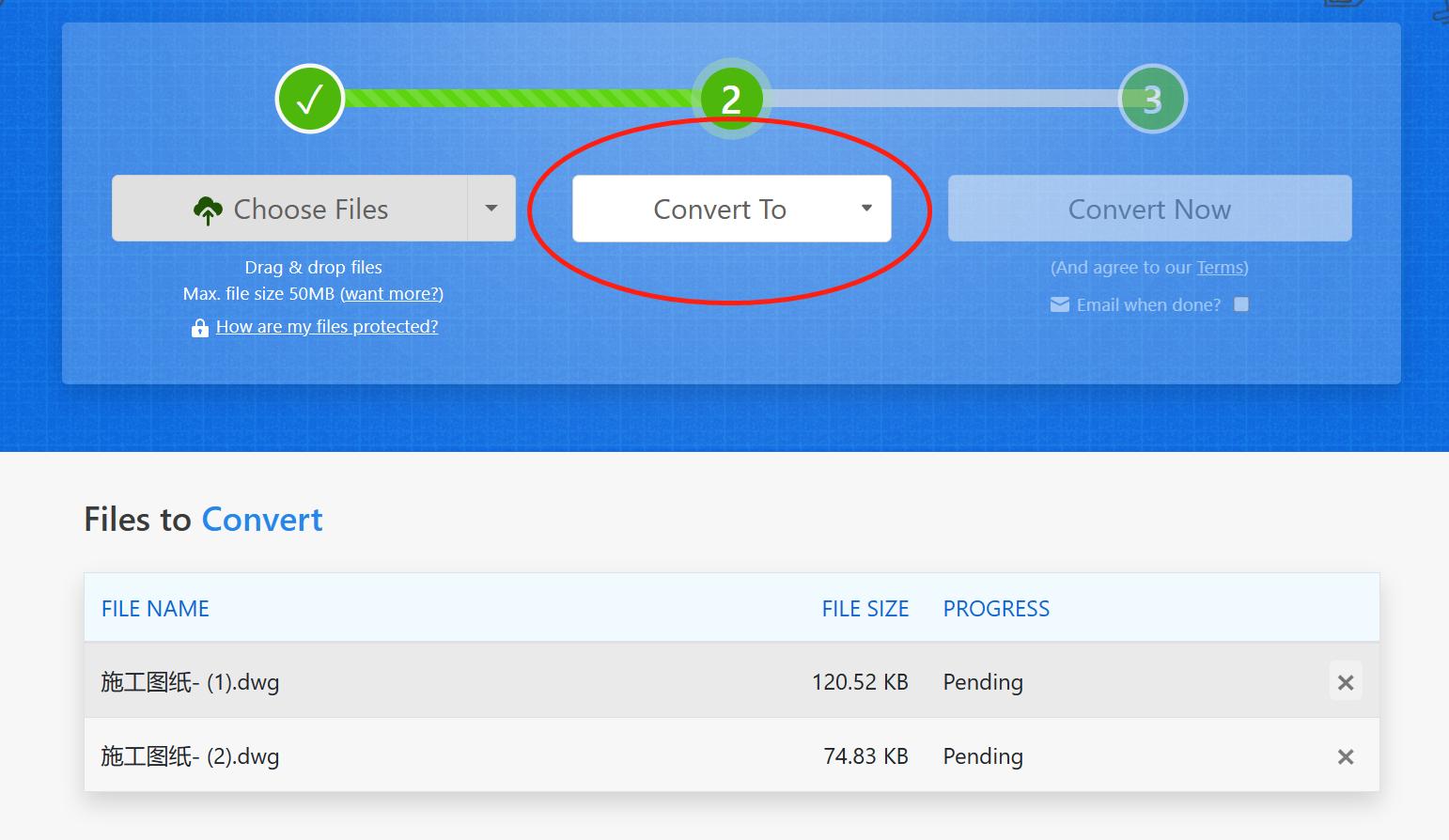Click the step 3 progress circle

click(1153, 99)
